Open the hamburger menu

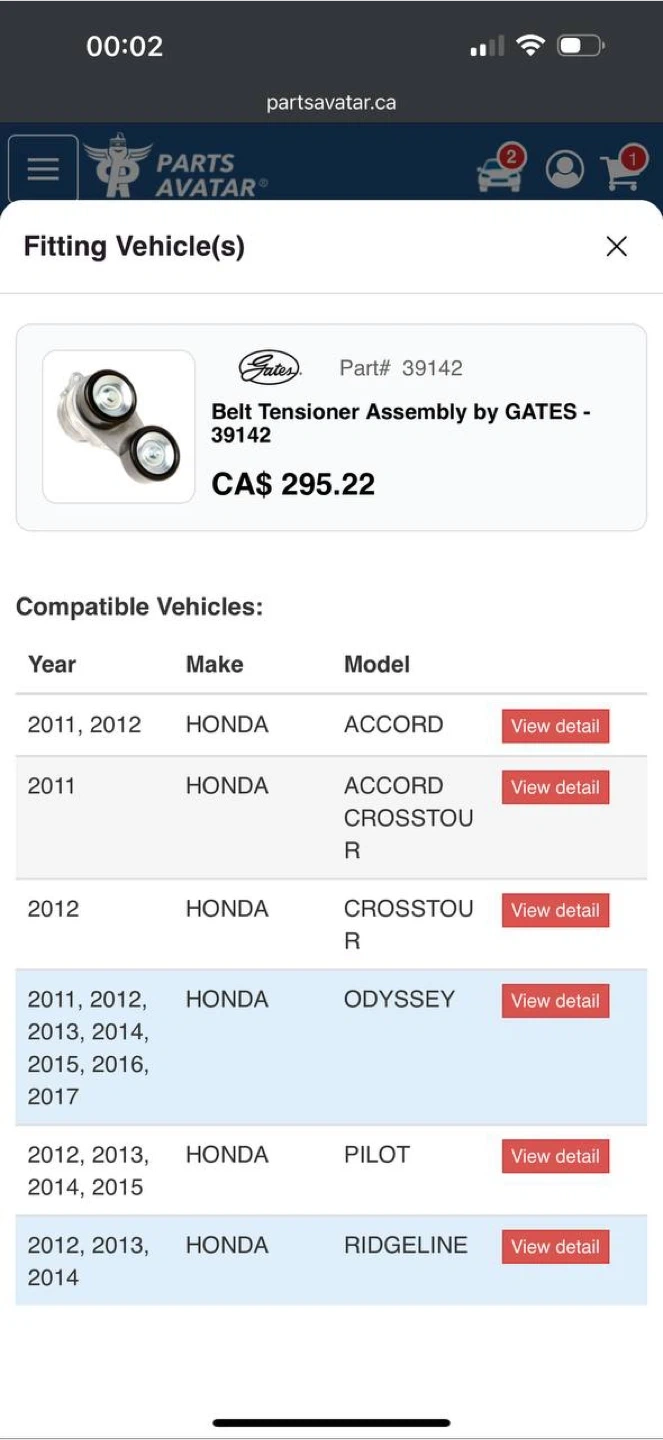click(43, 169)
